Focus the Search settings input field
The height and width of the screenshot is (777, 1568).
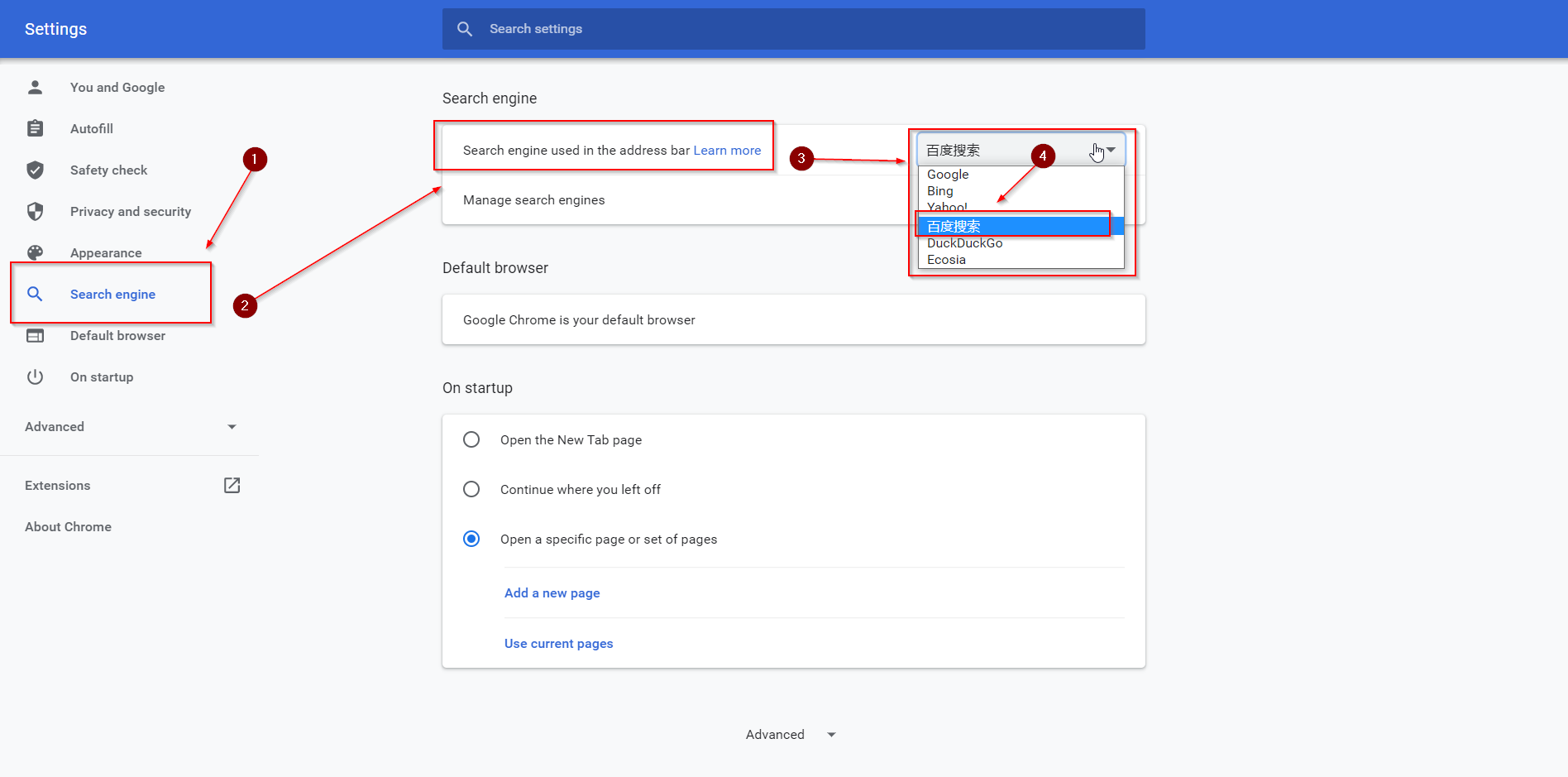794,29
